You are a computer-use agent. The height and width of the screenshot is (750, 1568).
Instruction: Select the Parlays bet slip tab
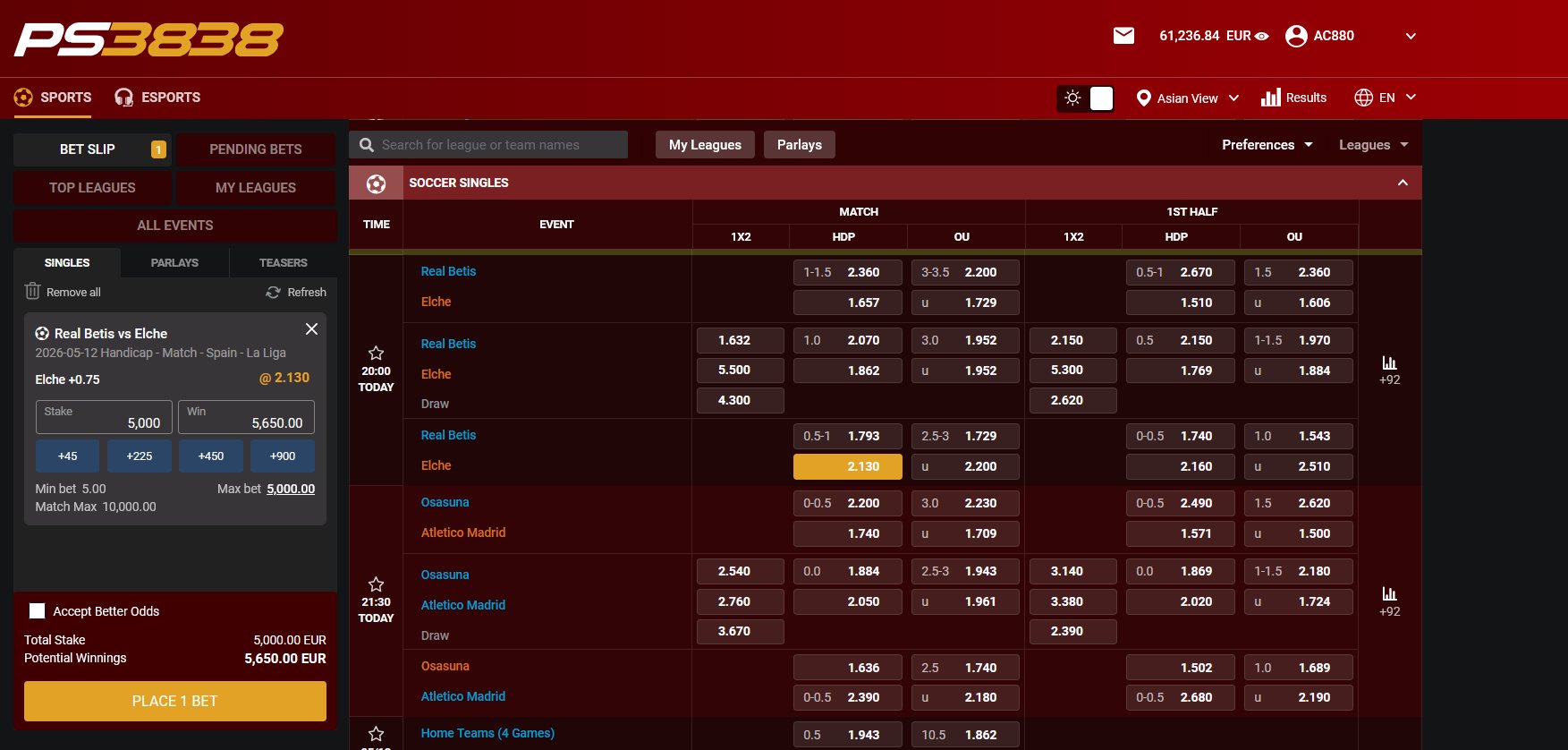[x=174, y=262]
